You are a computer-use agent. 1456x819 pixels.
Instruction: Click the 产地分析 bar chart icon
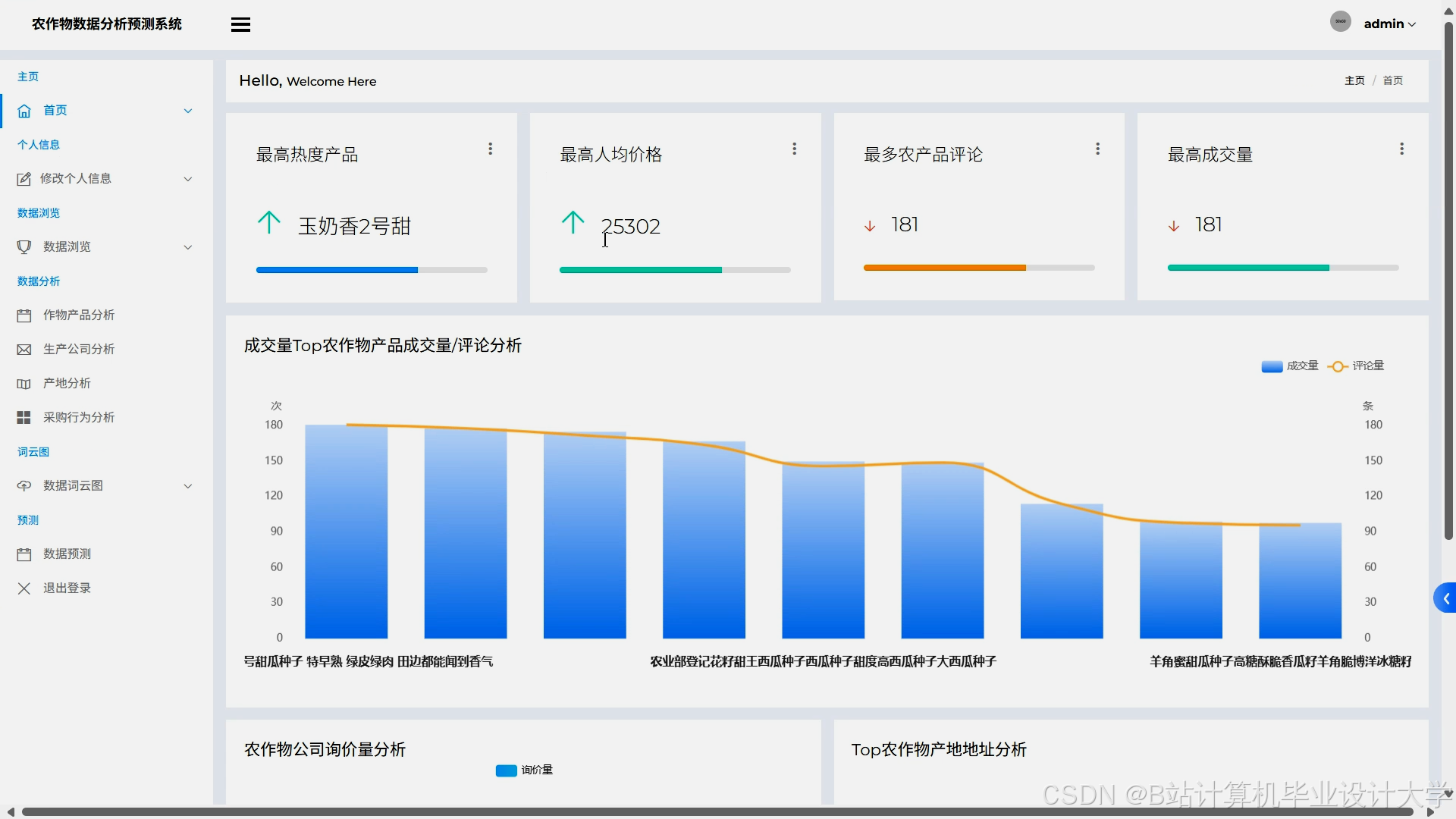pos(24,383)
